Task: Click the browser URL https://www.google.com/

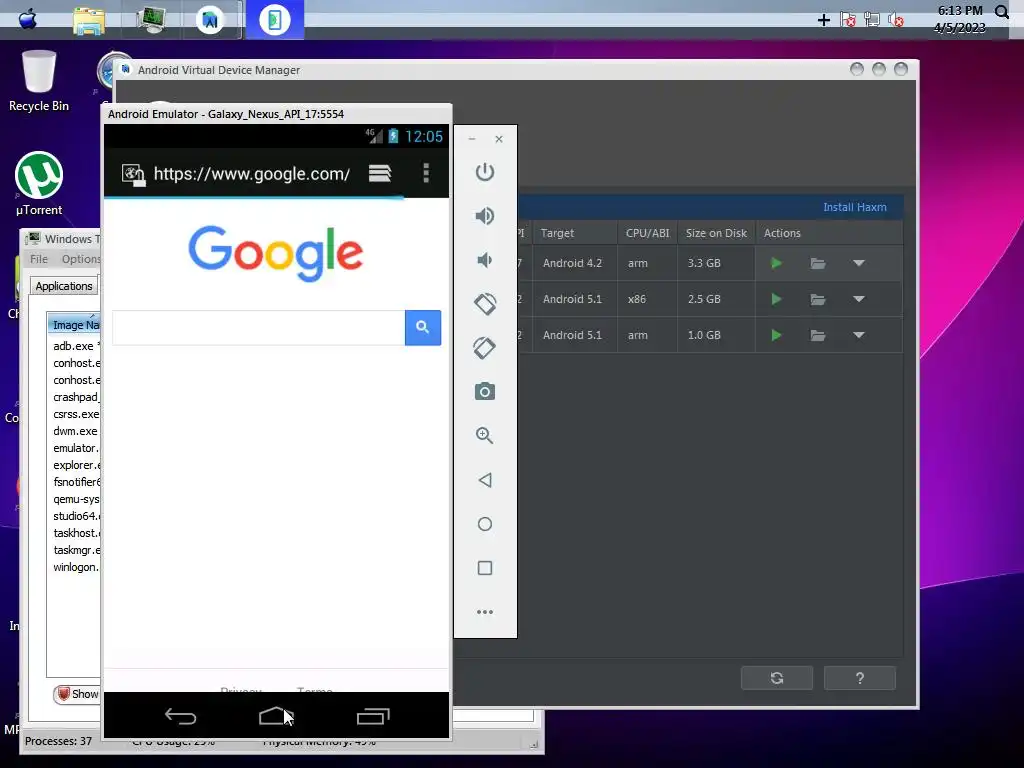Action: (251, 174)
